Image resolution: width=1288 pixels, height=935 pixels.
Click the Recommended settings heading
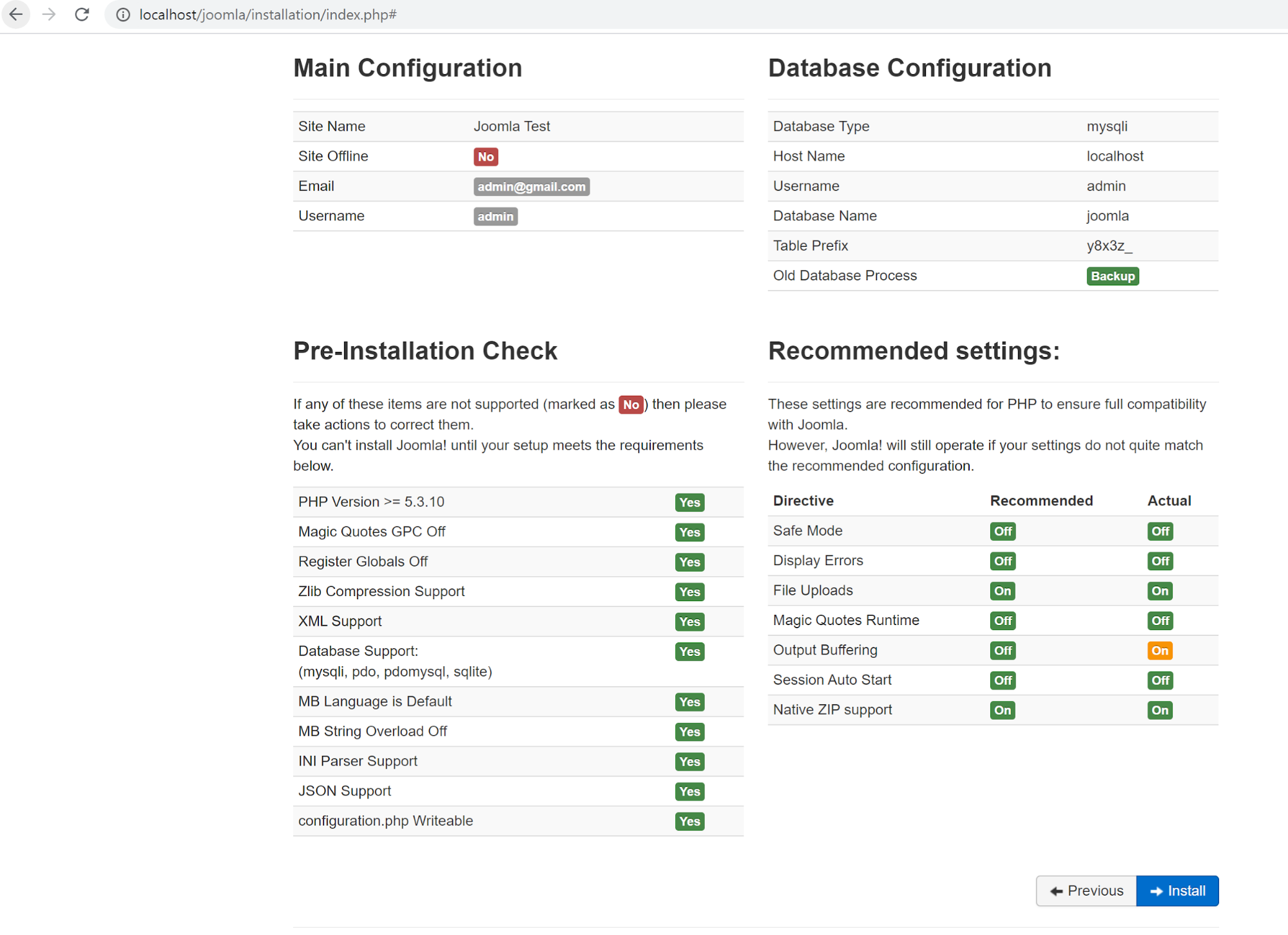(x=914, y=351)
